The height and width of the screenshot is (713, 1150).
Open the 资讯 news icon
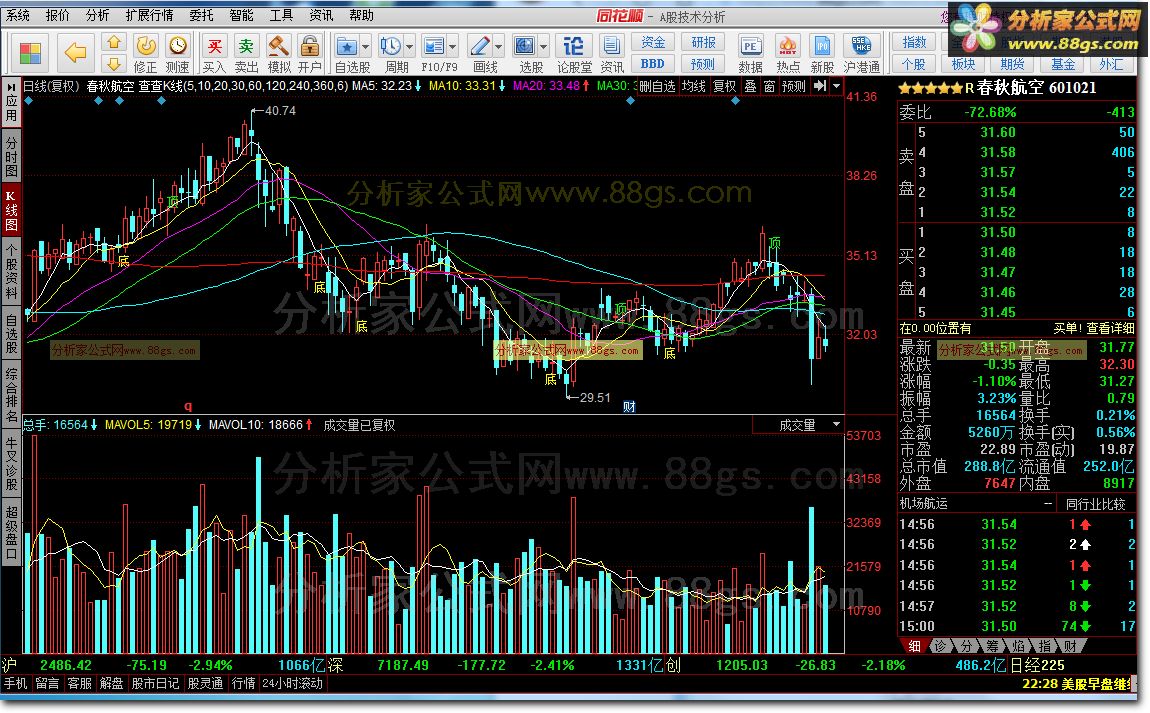(x=611, y=54)
